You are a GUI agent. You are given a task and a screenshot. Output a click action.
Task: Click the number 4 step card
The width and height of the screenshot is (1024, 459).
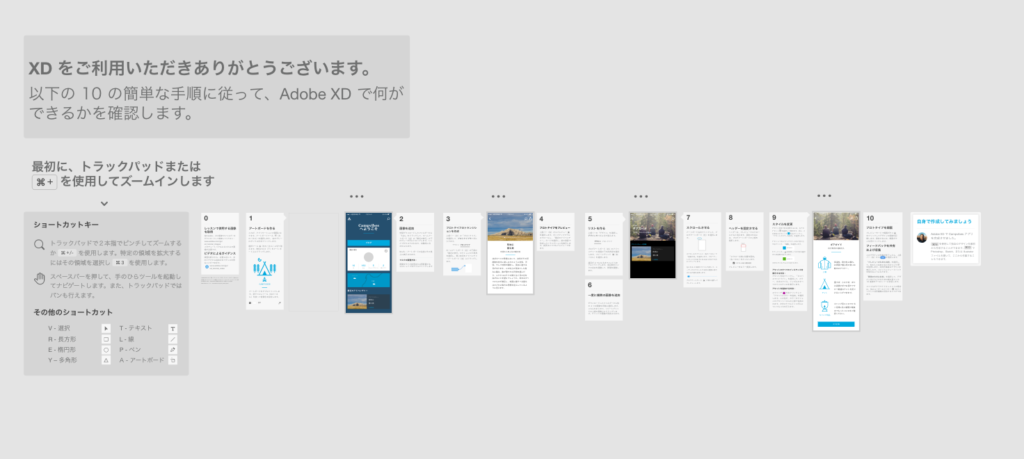556,232
